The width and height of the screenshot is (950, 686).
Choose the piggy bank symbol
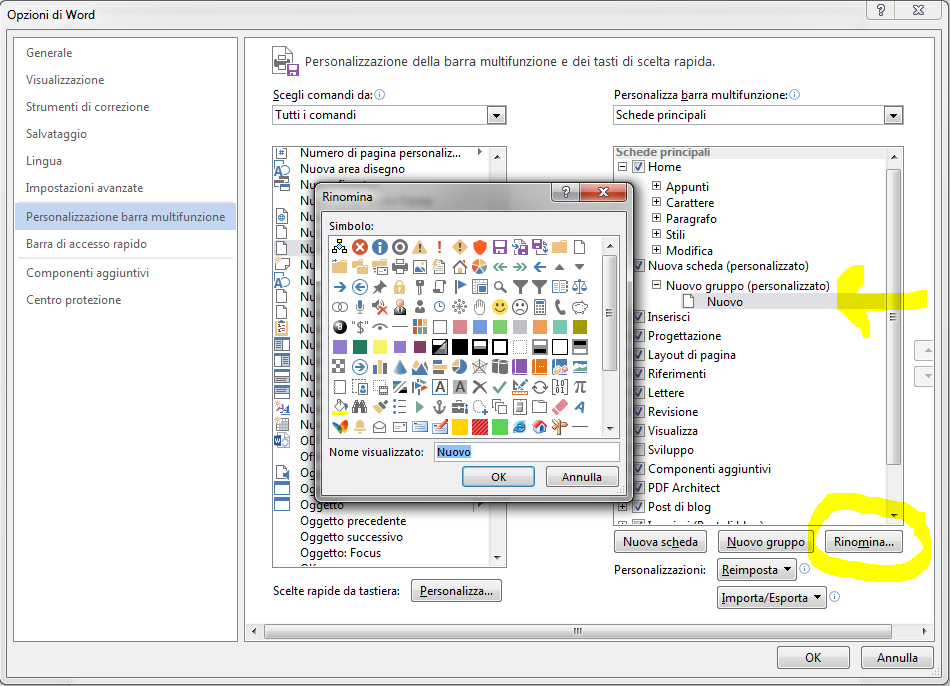click(x=580, y=307)
